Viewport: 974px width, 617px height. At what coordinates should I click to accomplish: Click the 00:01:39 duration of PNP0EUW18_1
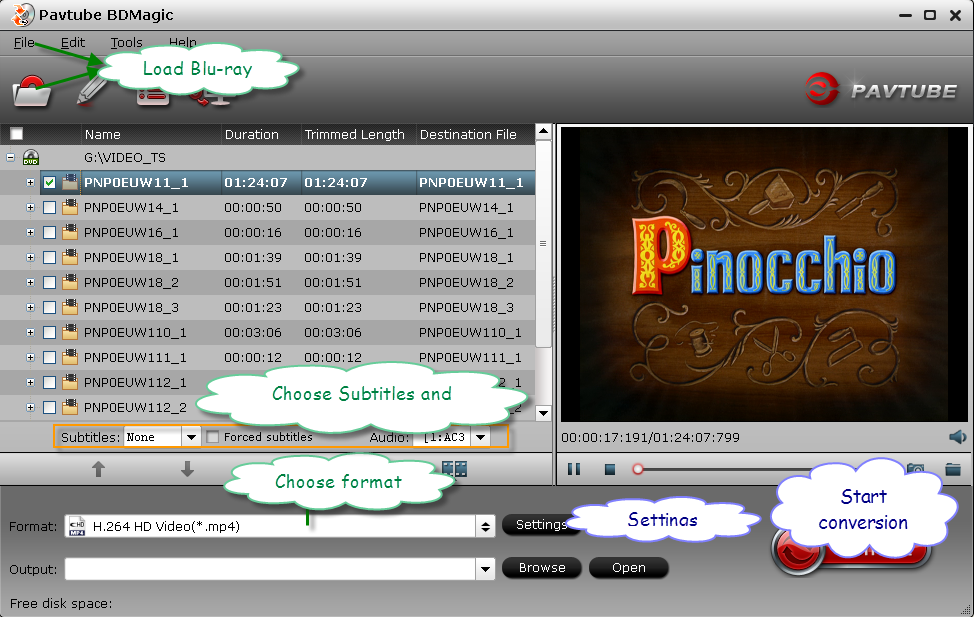pyautogui.click(x=253, y=257)
